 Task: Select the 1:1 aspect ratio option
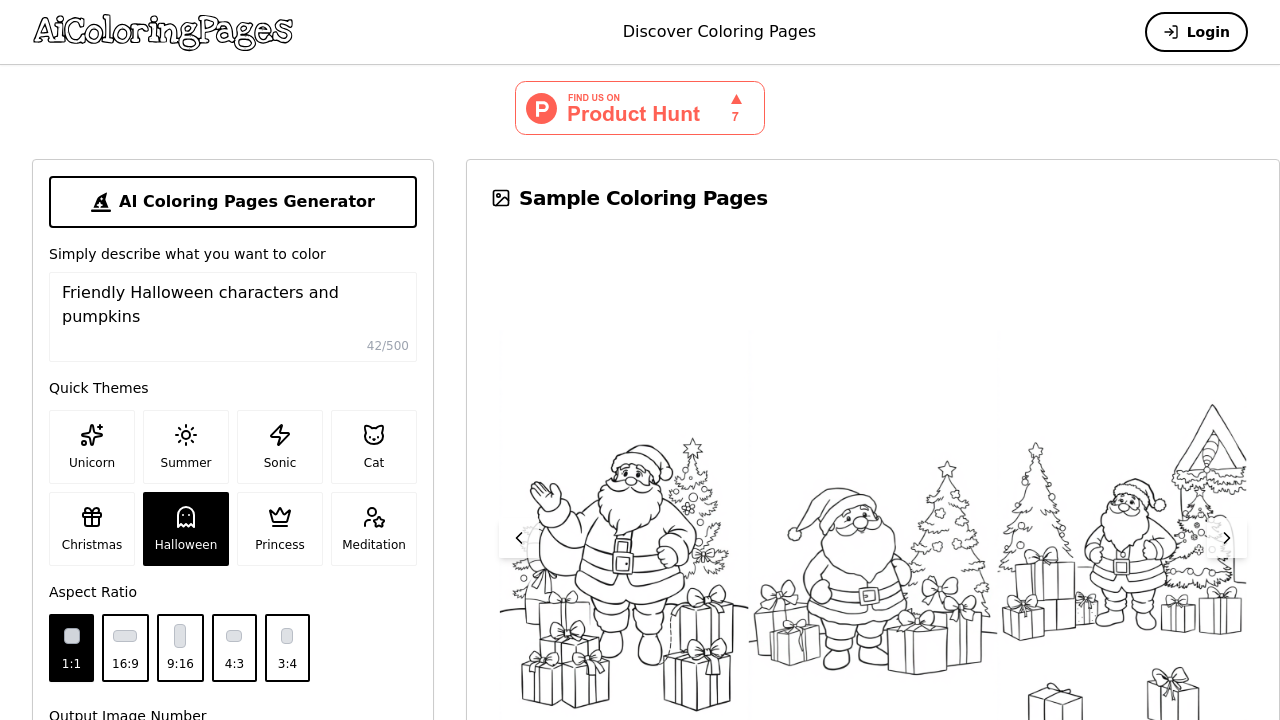click(71, 648)
